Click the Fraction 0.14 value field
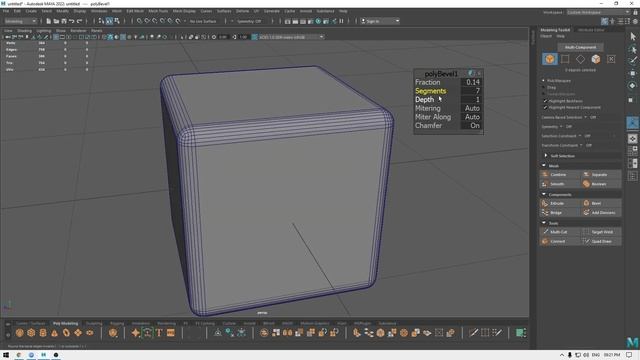 (472, 82)
